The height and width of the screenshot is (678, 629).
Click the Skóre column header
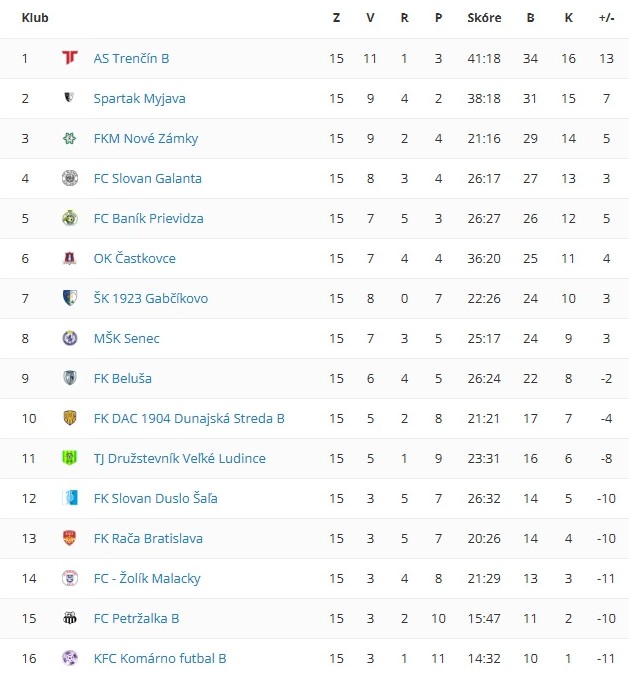[484, 18]
